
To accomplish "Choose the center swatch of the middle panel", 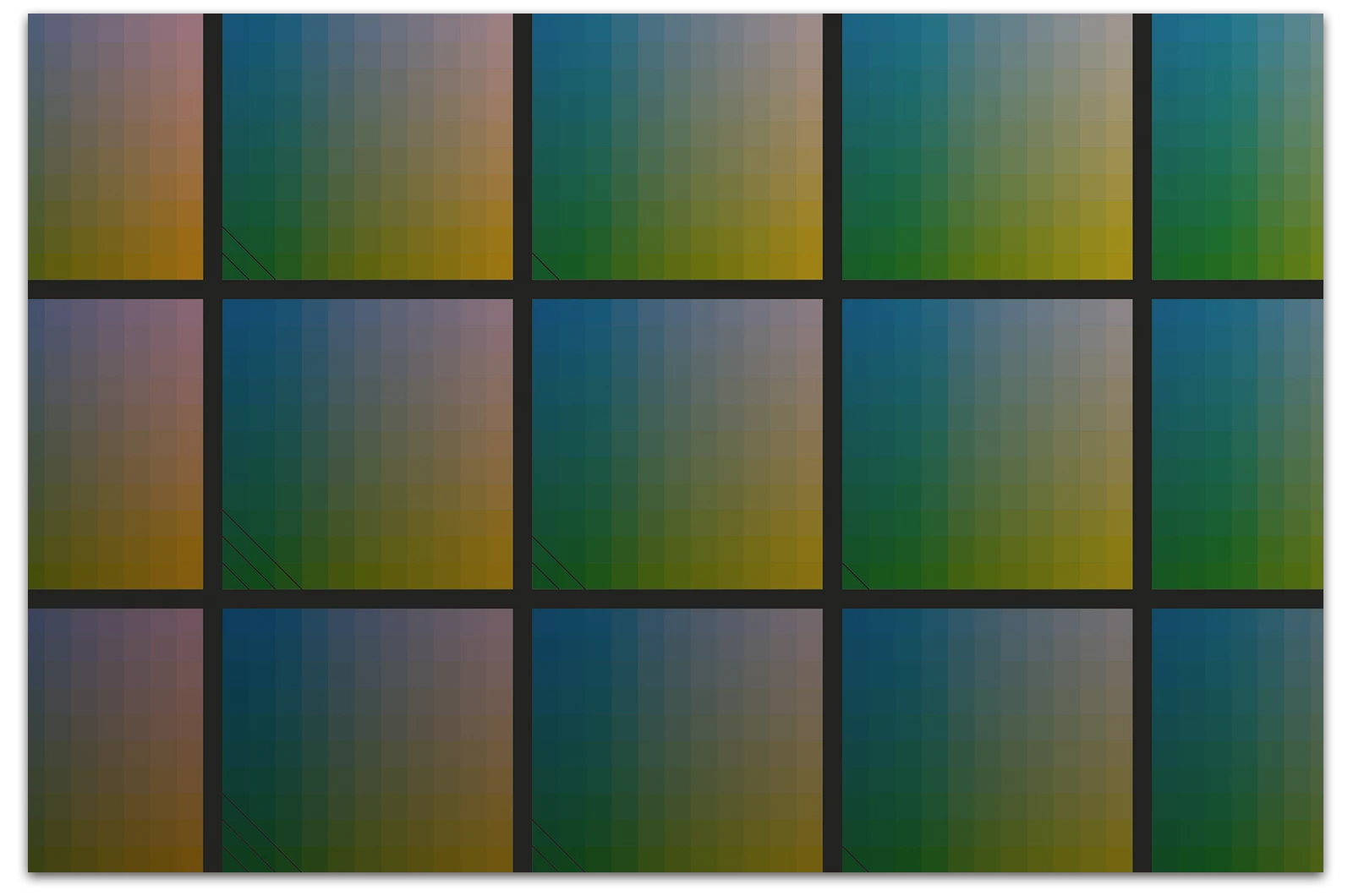I will pyautogui.click(x=677, y=444).
